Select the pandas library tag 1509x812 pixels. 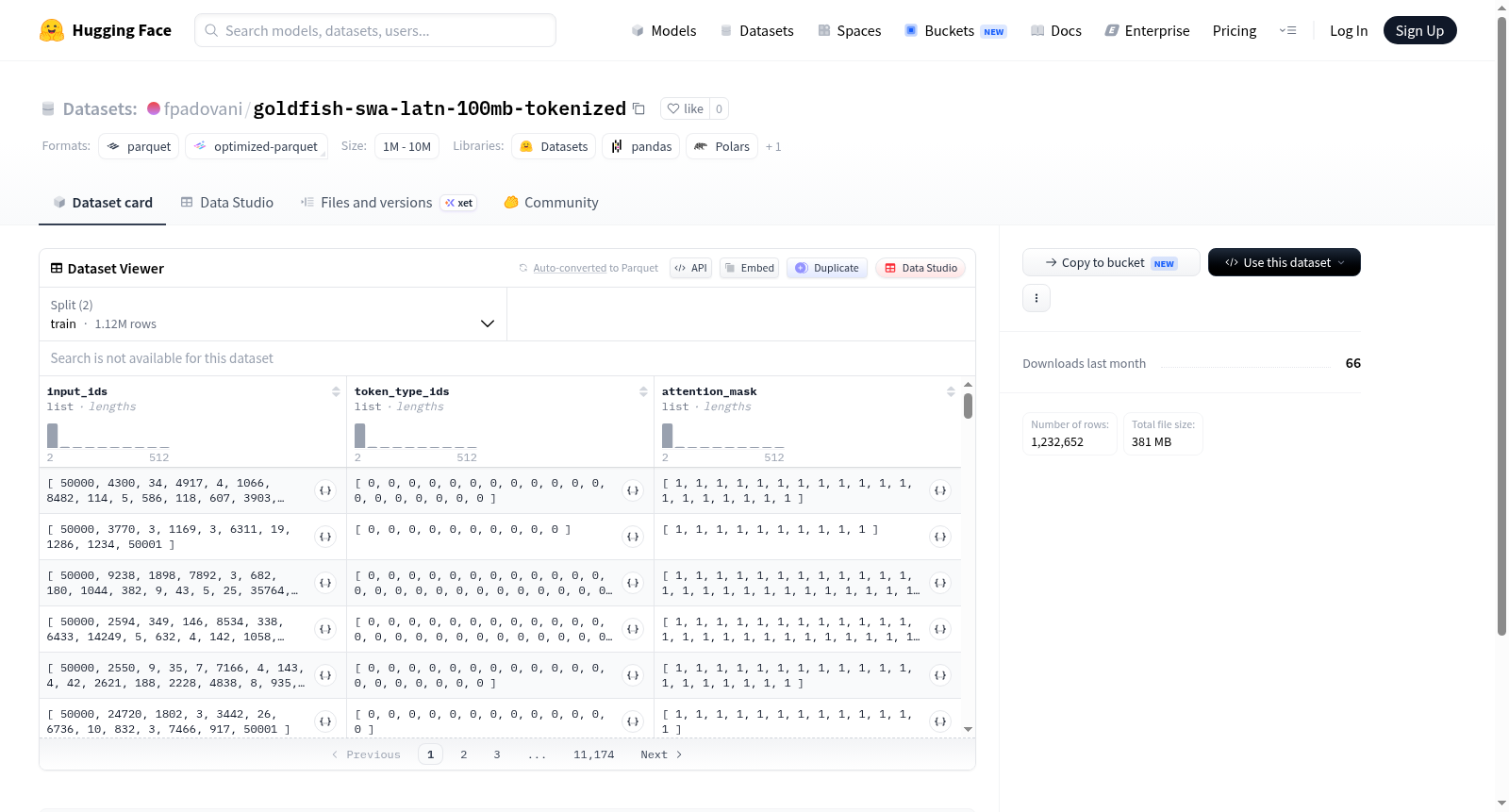coord(640,146)
